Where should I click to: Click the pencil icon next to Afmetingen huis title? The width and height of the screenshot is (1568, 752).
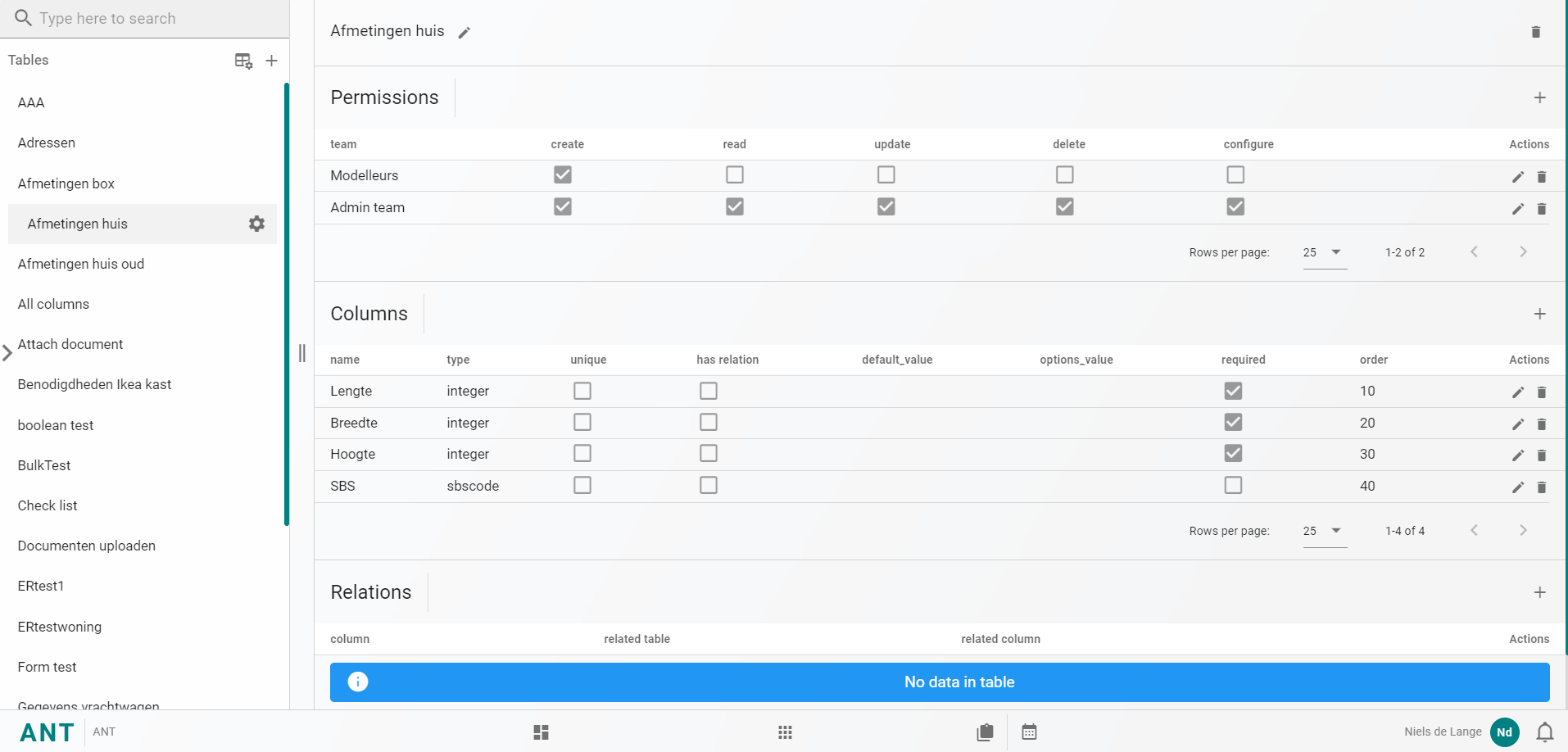pos(464,33)
